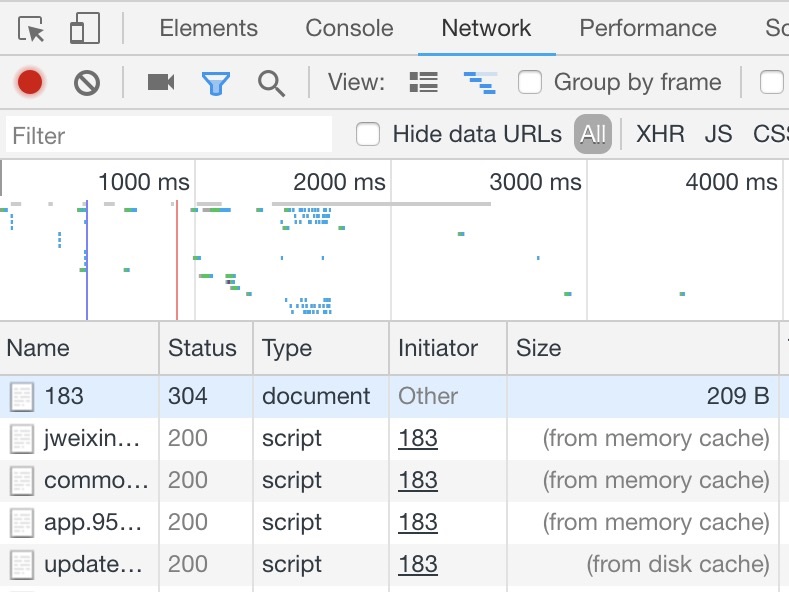
Task: Toggle the device toolbar icon
Action: coord(84,29)
